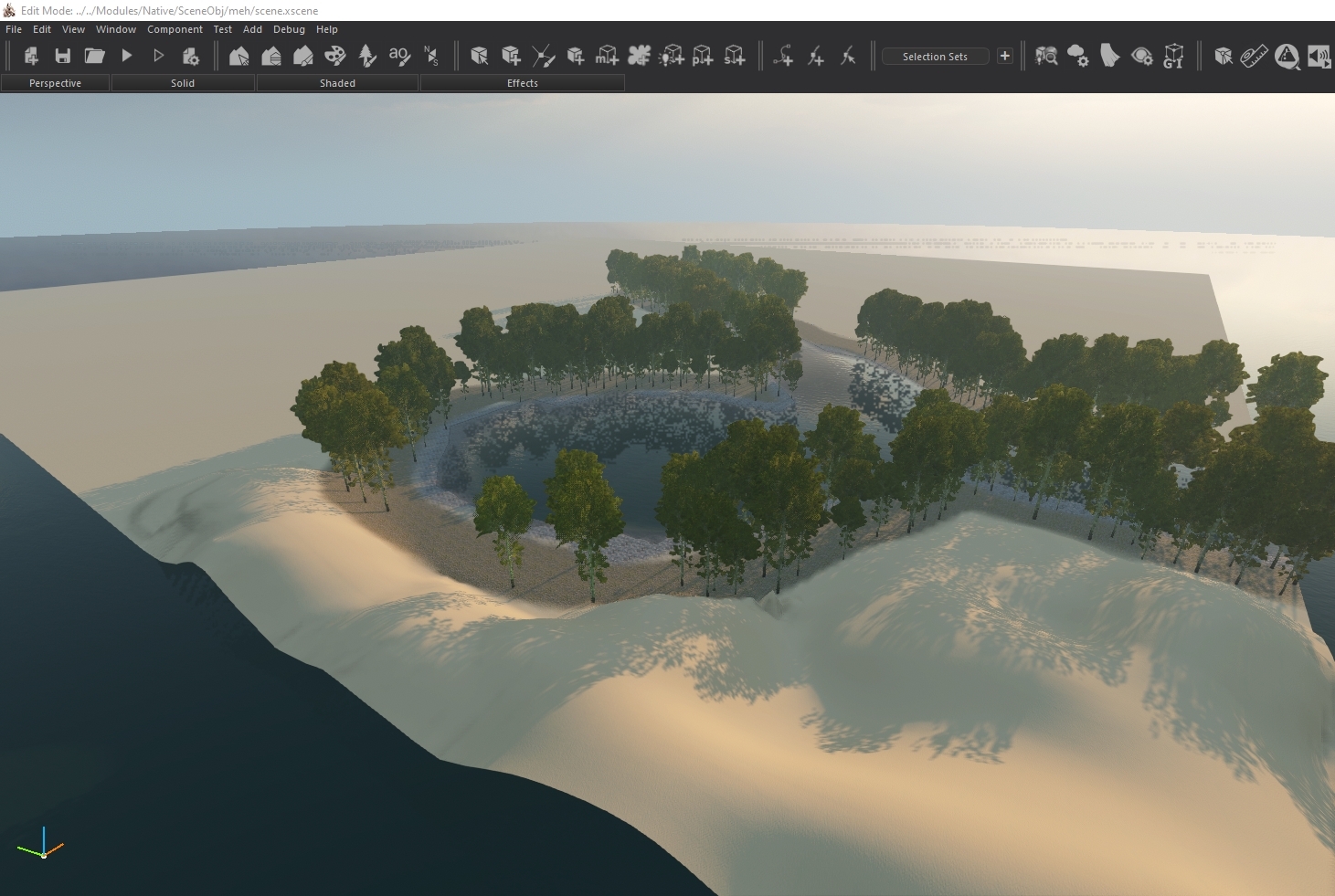
Task: Choose the spline point select cursor icon
Action: pyautogui.click(x=848, y=56)
